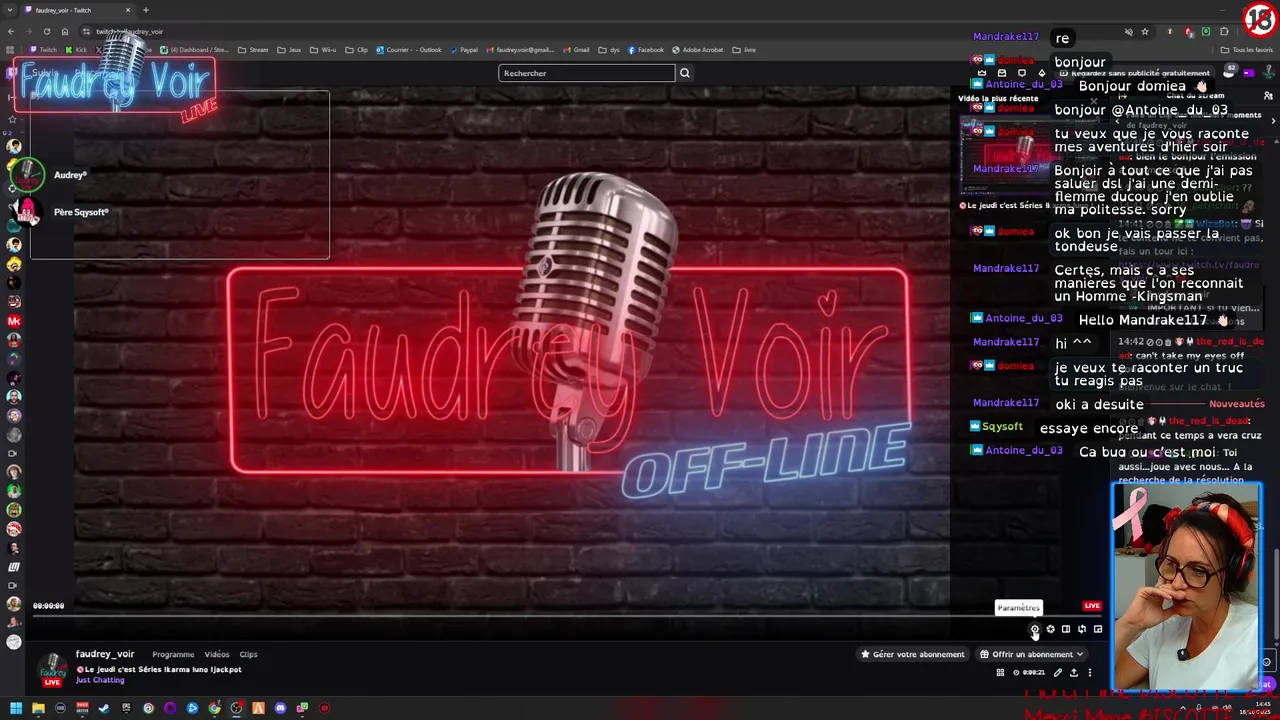The image size is (1280, 720).
Task: Click the Audrey® name in overlay panel
Action: [x=70, y=175]
